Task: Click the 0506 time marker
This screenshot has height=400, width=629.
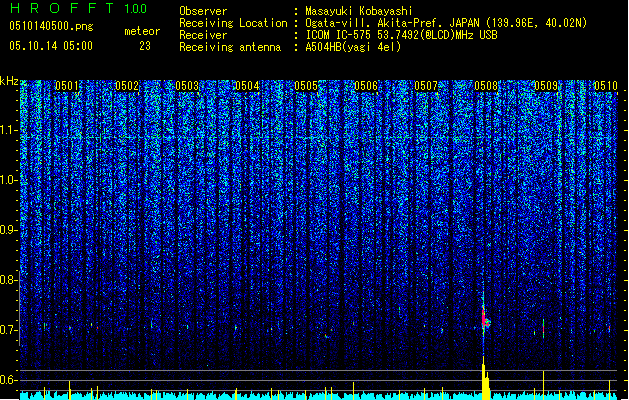Action: click(366, 86)
